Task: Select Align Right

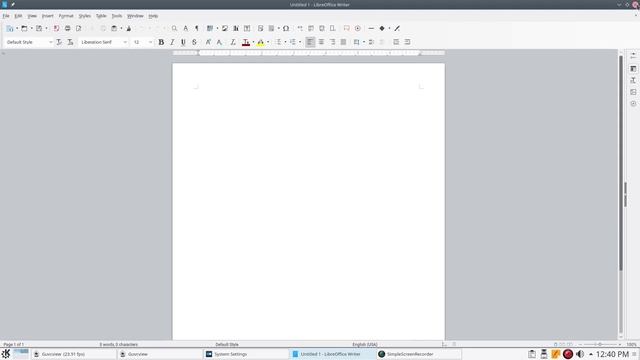Action: point(332,42)
